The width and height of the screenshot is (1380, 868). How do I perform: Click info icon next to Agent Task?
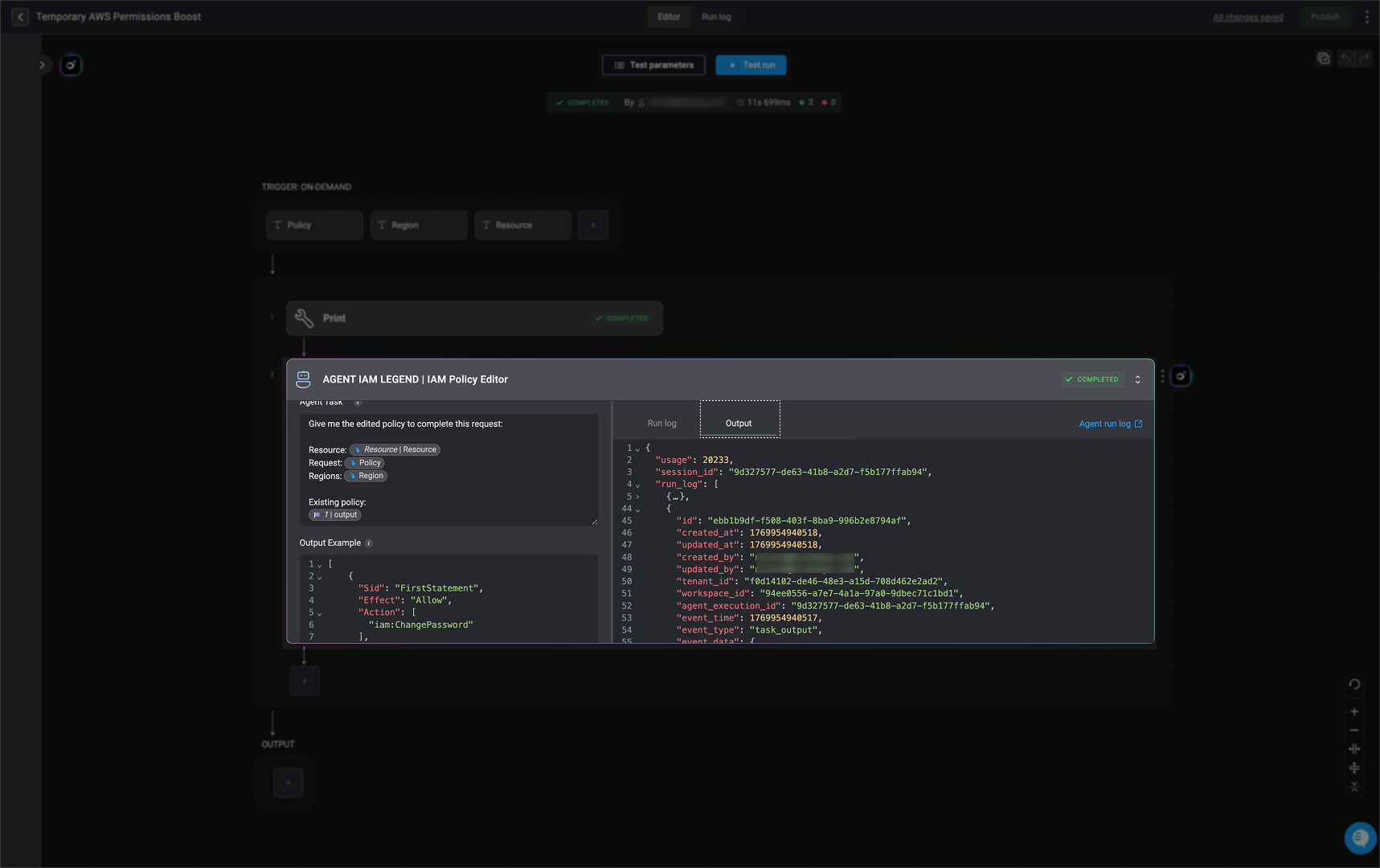(x=358, y=403)
